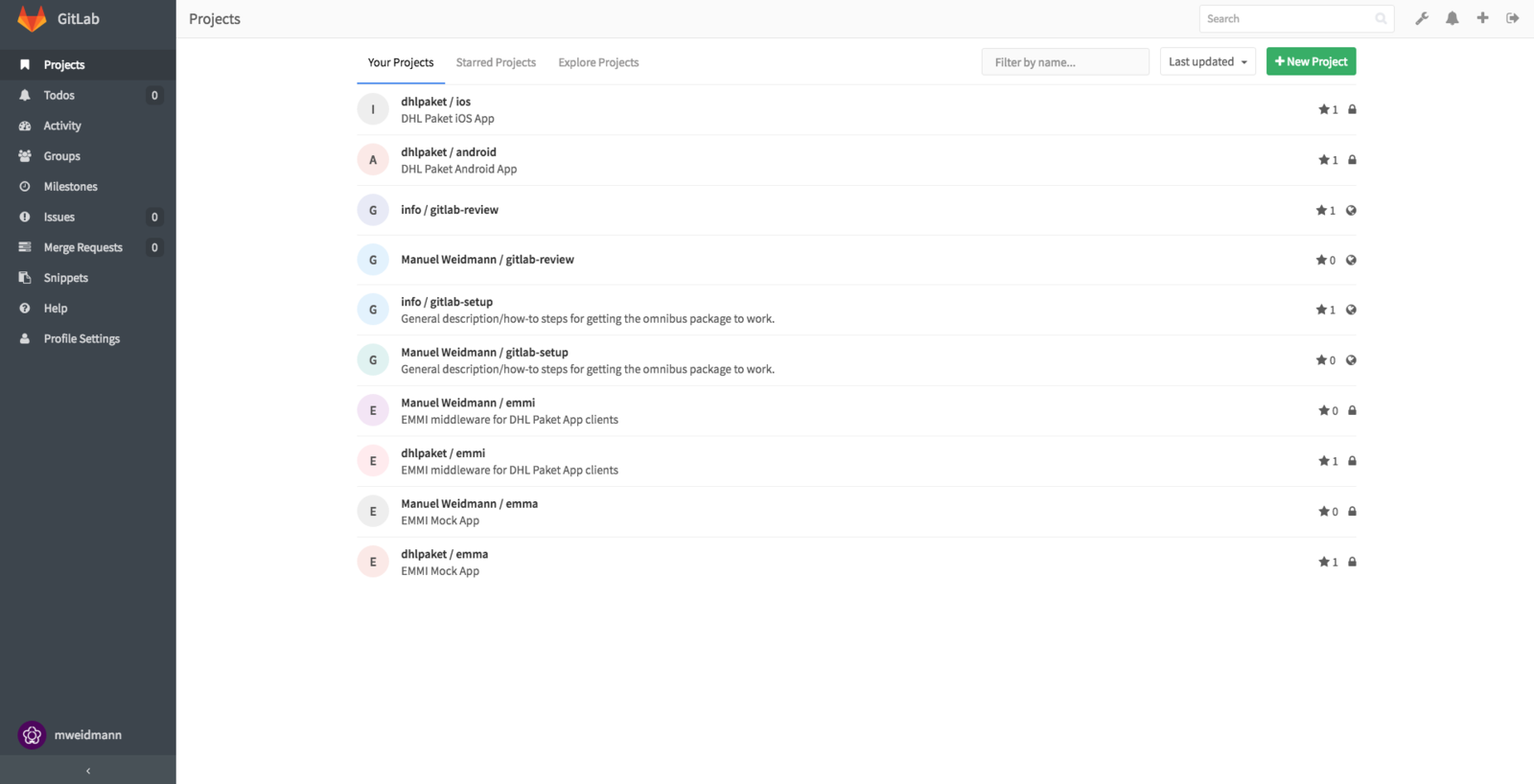1534x784 pixels.
Task: Click the Snippets clipboard icon in sidebar
Action: point(25,278)
